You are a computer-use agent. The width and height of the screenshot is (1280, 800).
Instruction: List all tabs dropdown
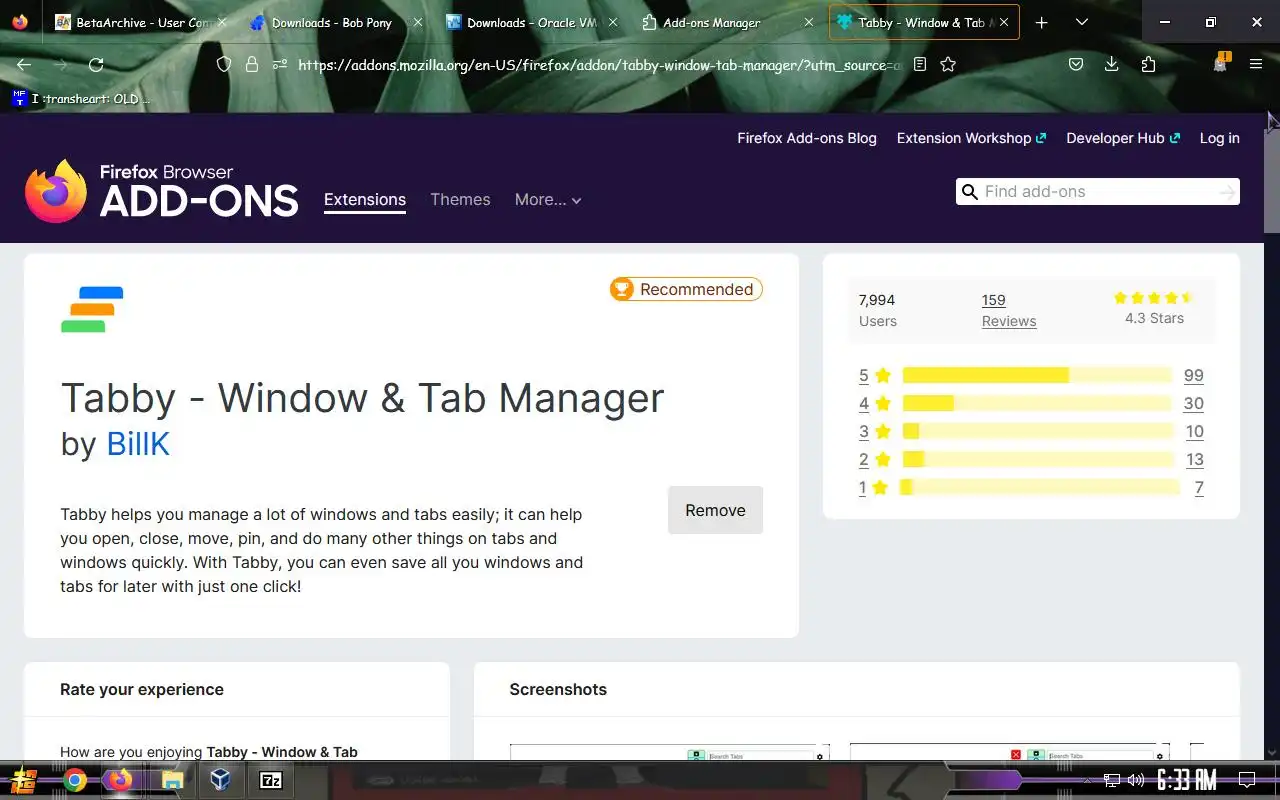1081,22
